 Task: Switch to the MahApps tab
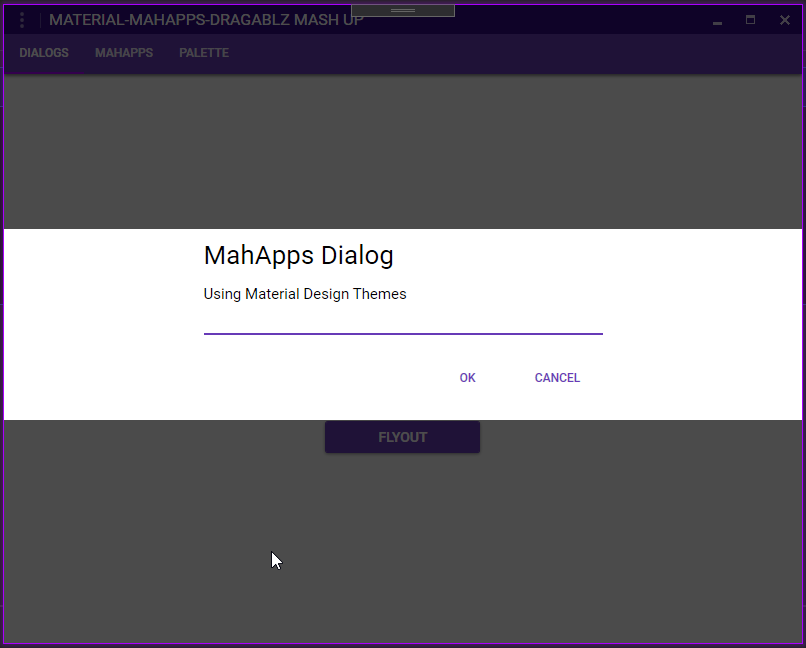pos(124,53)
